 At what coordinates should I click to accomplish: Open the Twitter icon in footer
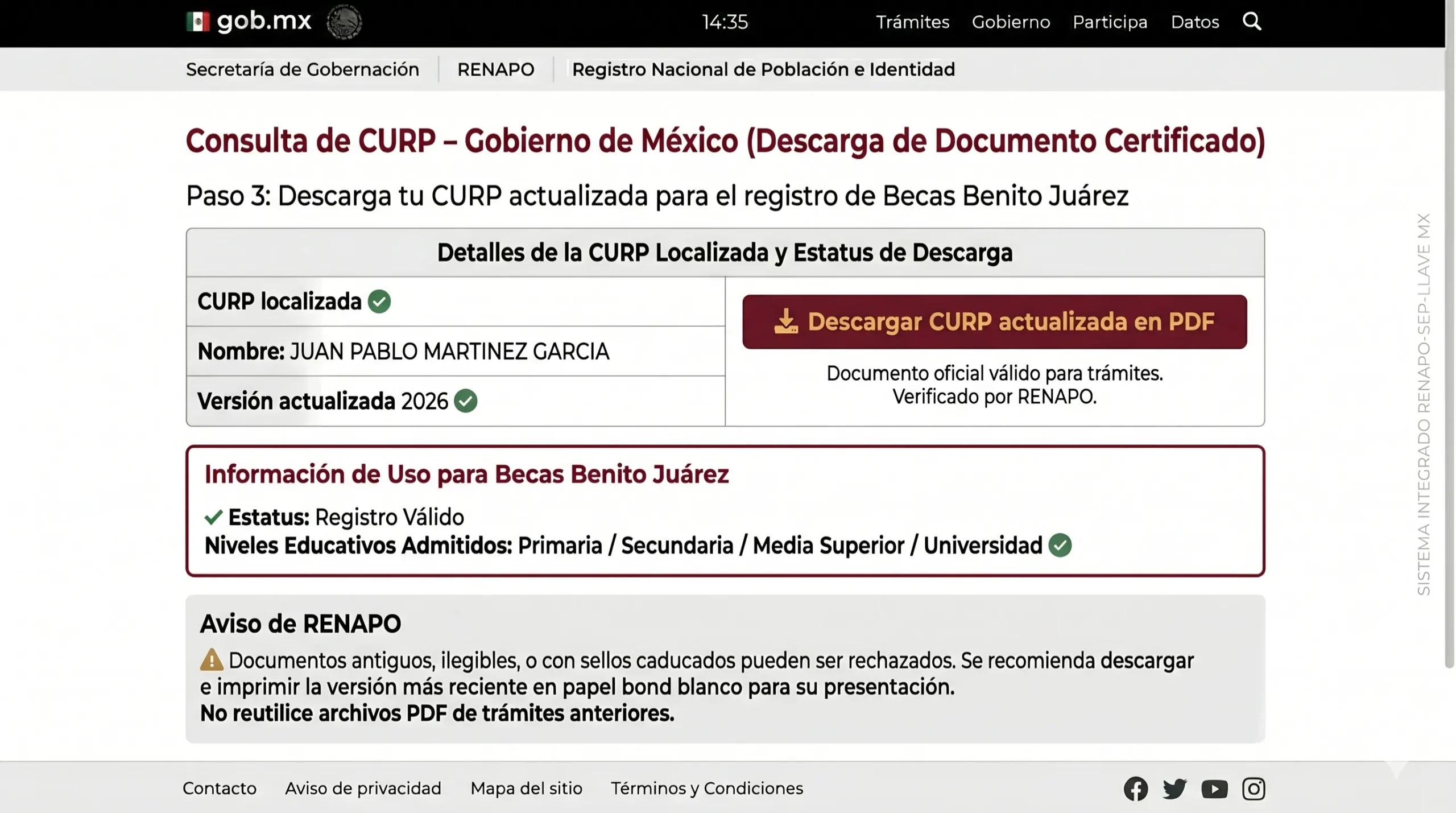coord(1174,789)
